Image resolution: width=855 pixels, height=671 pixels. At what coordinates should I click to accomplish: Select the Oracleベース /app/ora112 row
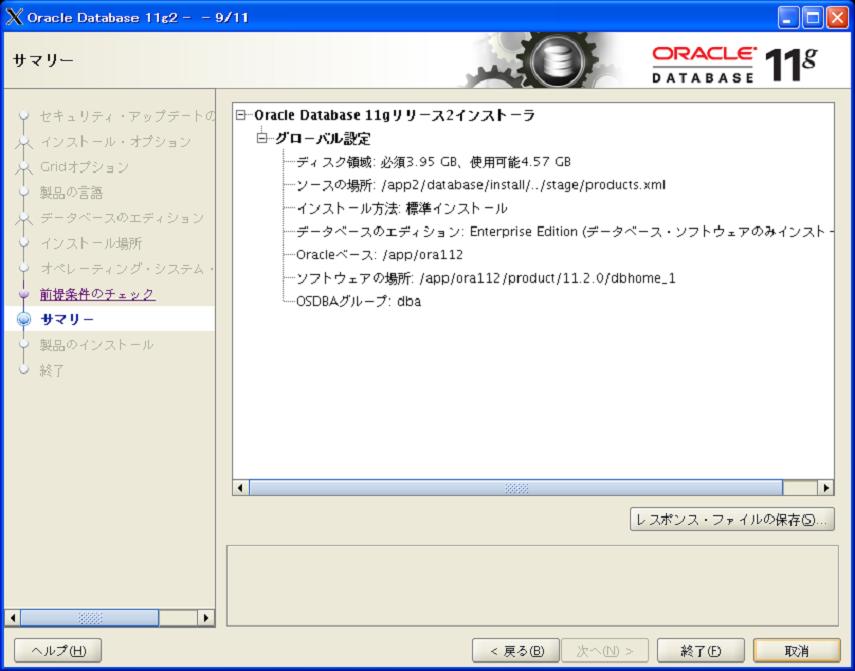point(380,255)
